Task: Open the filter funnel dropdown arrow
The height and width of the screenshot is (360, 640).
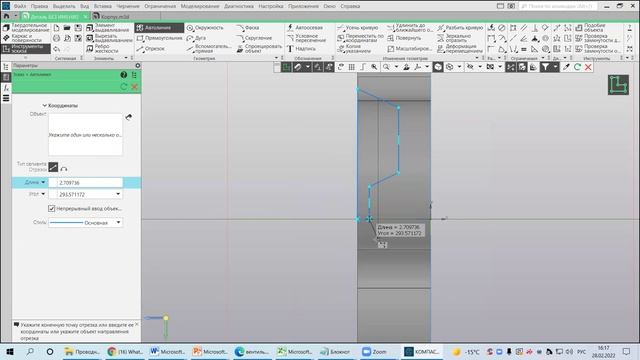Action: point(555,67)
